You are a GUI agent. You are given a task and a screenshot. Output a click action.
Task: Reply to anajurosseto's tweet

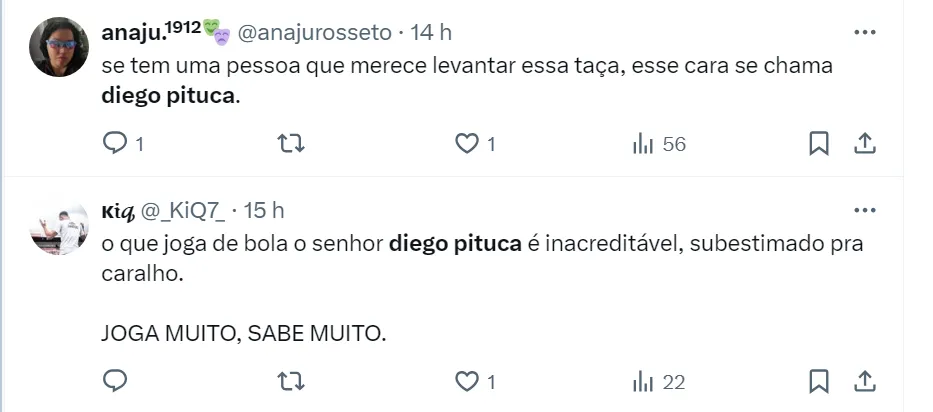pos(116,144)
